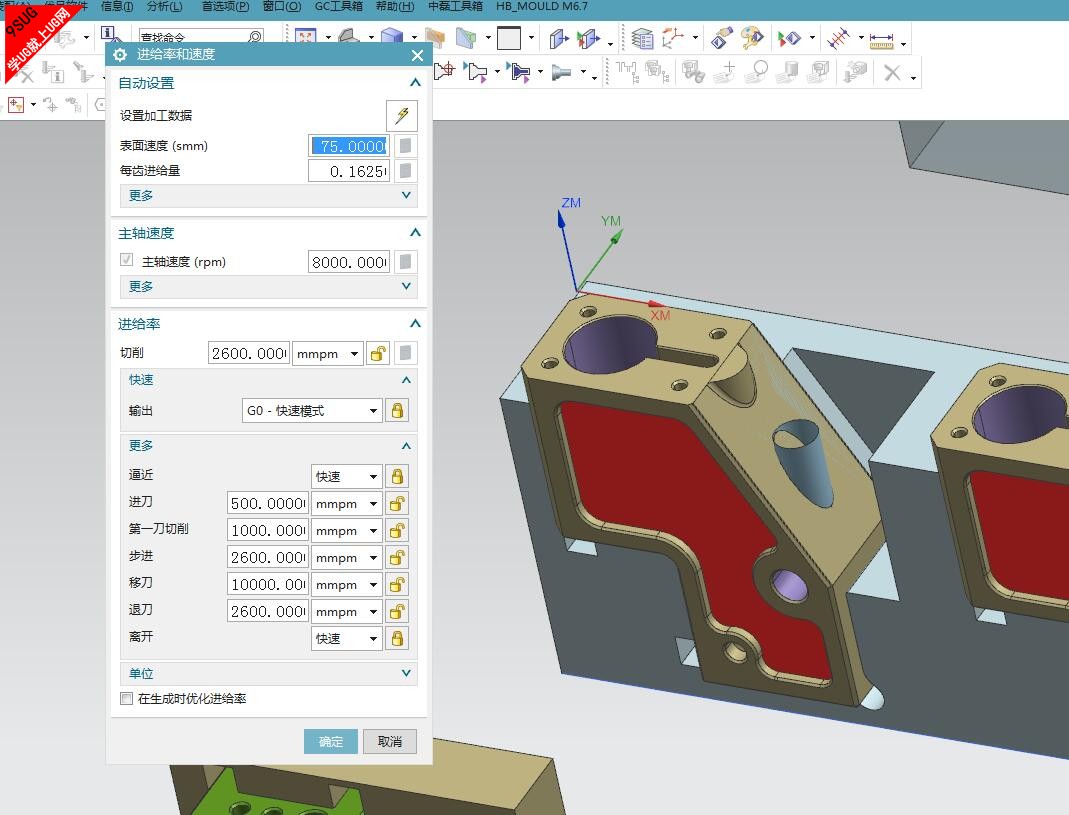This screenshot has width=1069, height=815.
Task: Click the green-red arrow diamond toolbar icon
Action: [x=789, y=38]
